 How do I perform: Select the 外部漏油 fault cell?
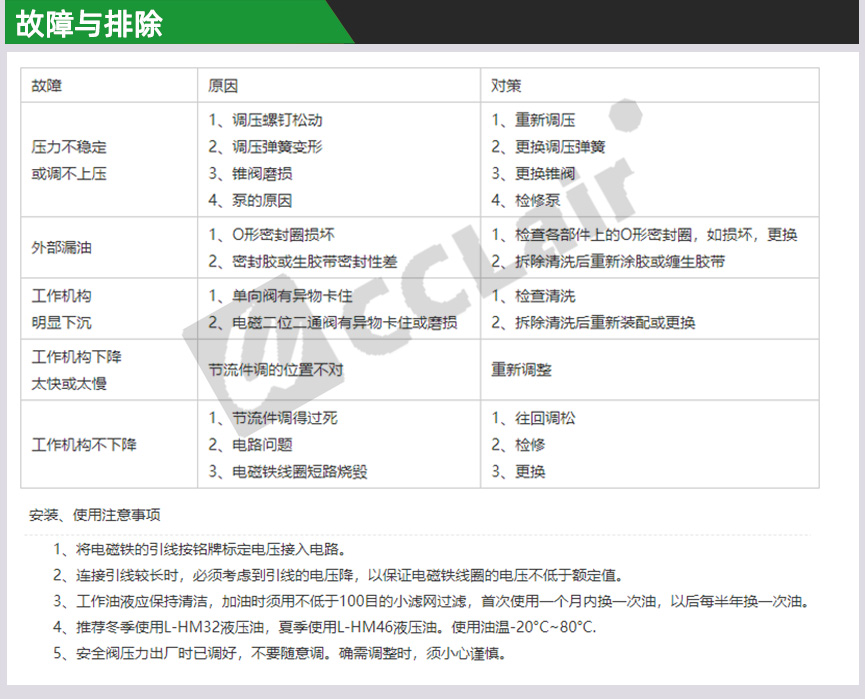tap(62, 247)
